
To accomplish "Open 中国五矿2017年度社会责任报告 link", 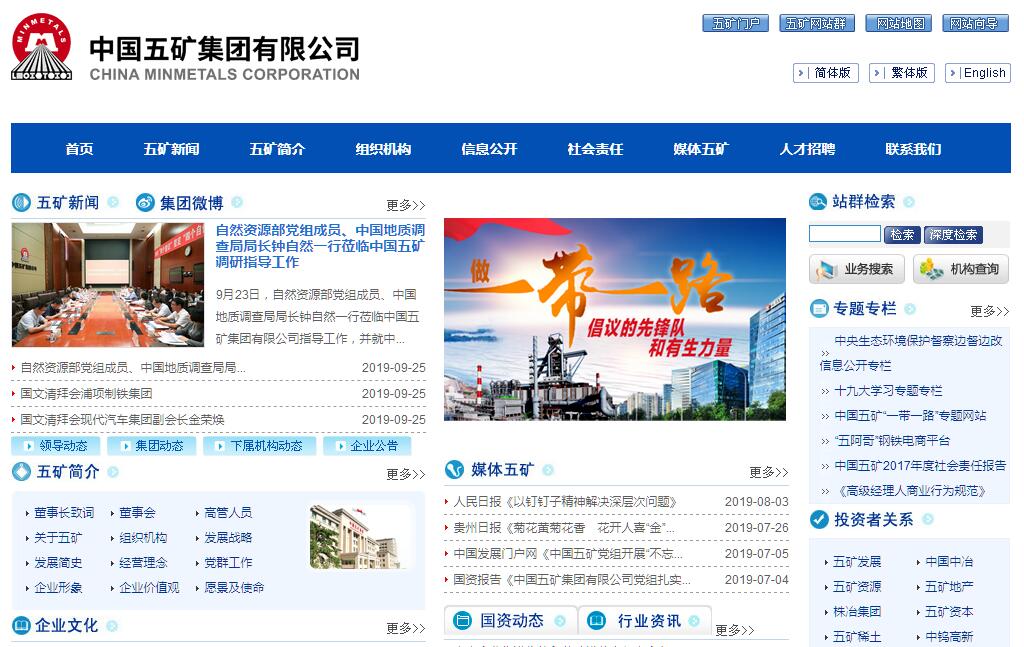I will (x=920, y=466).
